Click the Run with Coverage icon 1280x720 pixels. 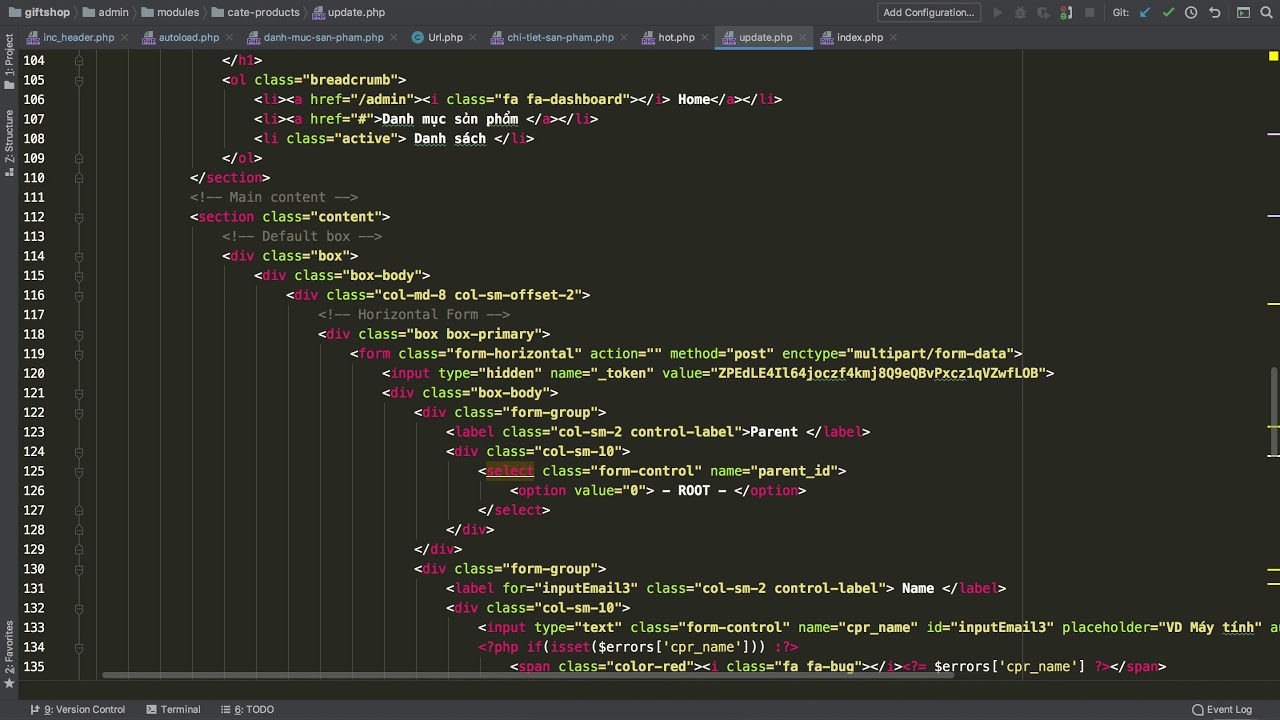click(x=1044, y=13)
